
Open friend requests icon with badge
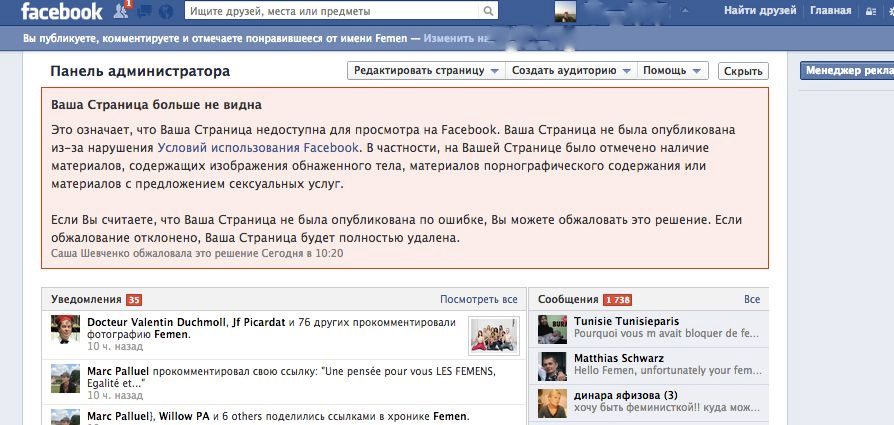(x=121, y=10)
